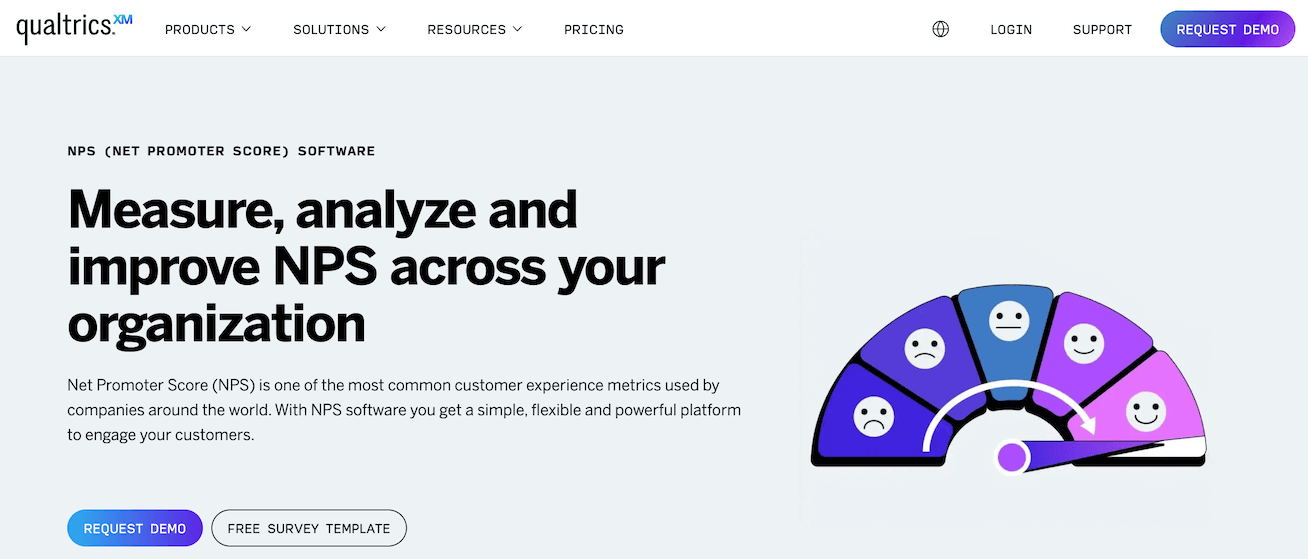Click the main NPS headline text

pos(366,267)
